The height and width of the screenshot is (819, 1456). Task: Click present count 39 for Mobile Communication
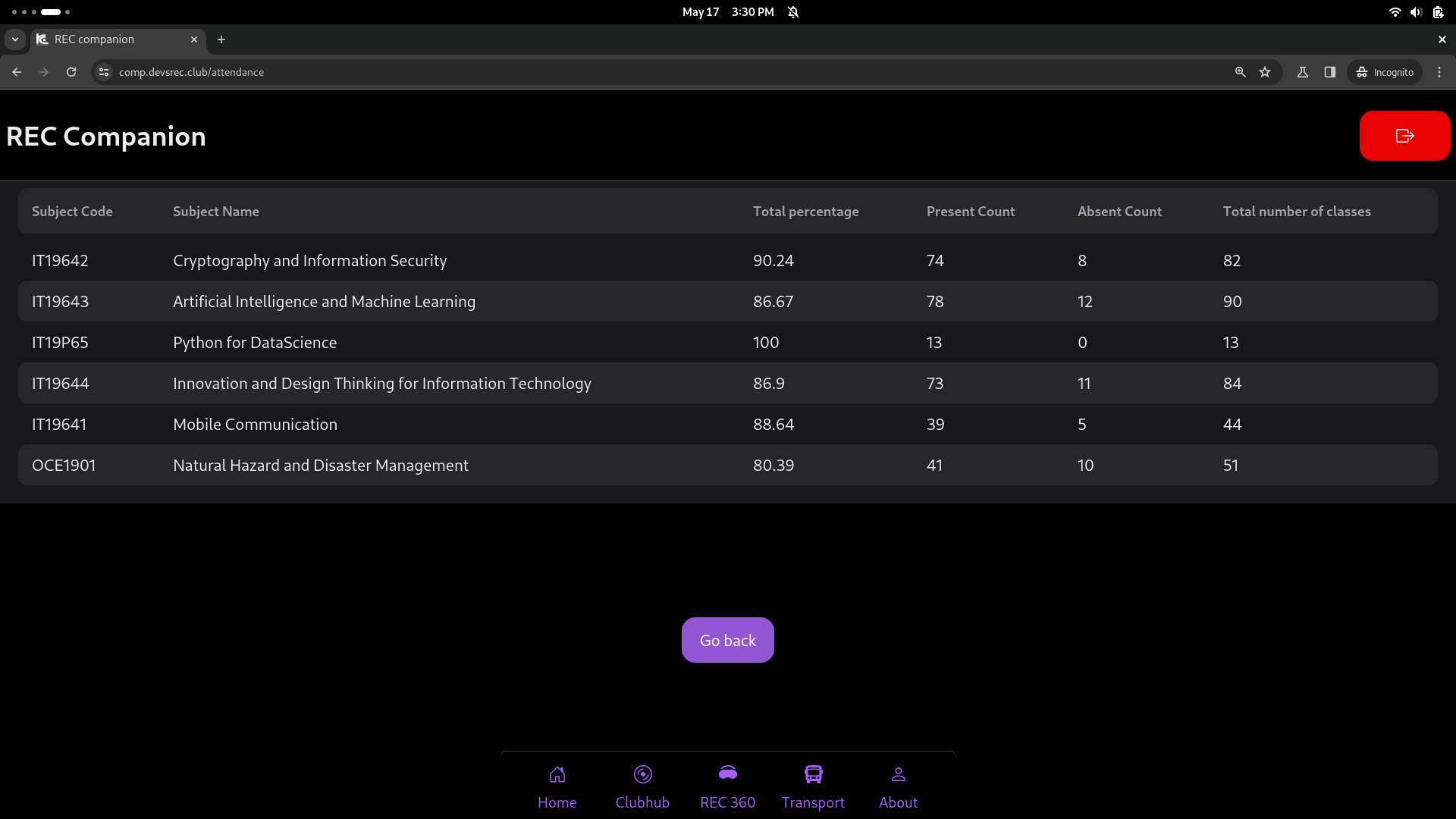click(x=935, y=425)
